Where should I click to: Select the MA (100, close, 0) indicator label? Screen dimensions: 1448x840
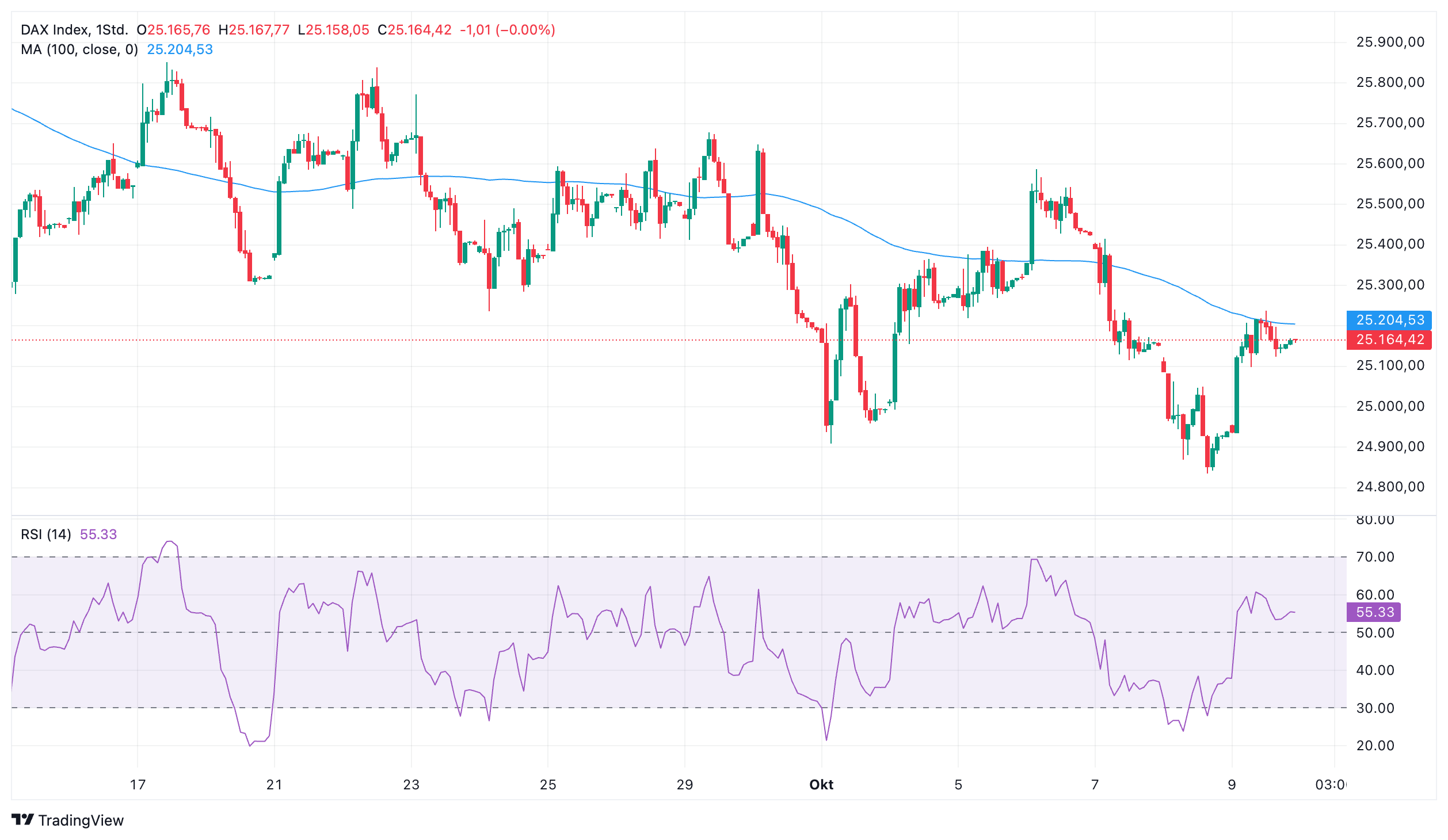click(x=79, y=49)
